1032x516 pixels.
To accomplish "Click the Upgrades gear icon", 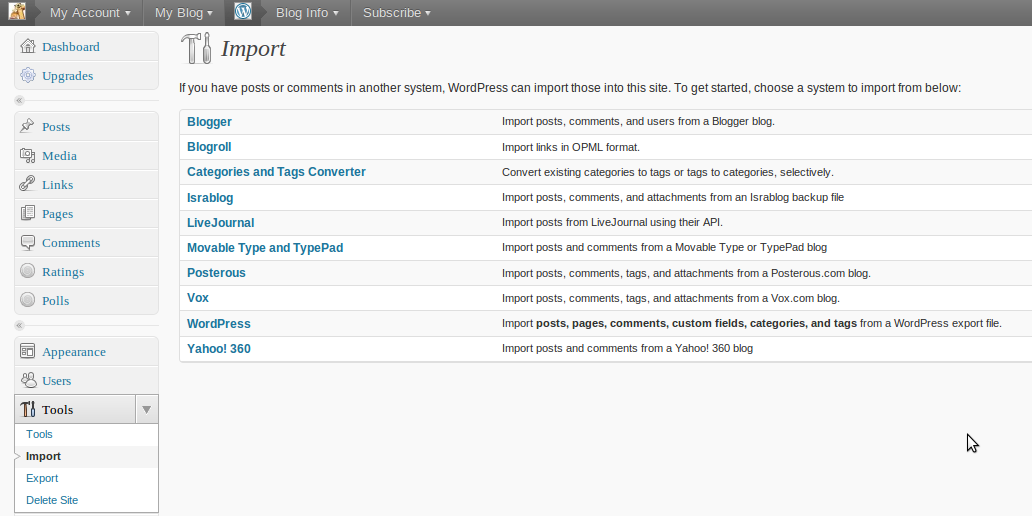I will pyautogui.click(x=28, y=75).
